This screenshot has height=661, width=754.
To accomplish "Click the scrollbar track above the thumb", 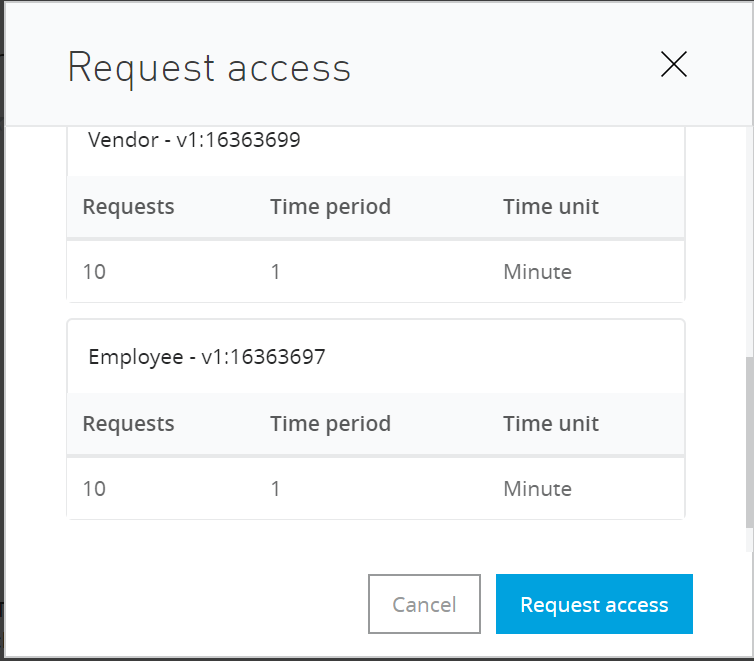I will pyautogui.click(x=750, y=240).
